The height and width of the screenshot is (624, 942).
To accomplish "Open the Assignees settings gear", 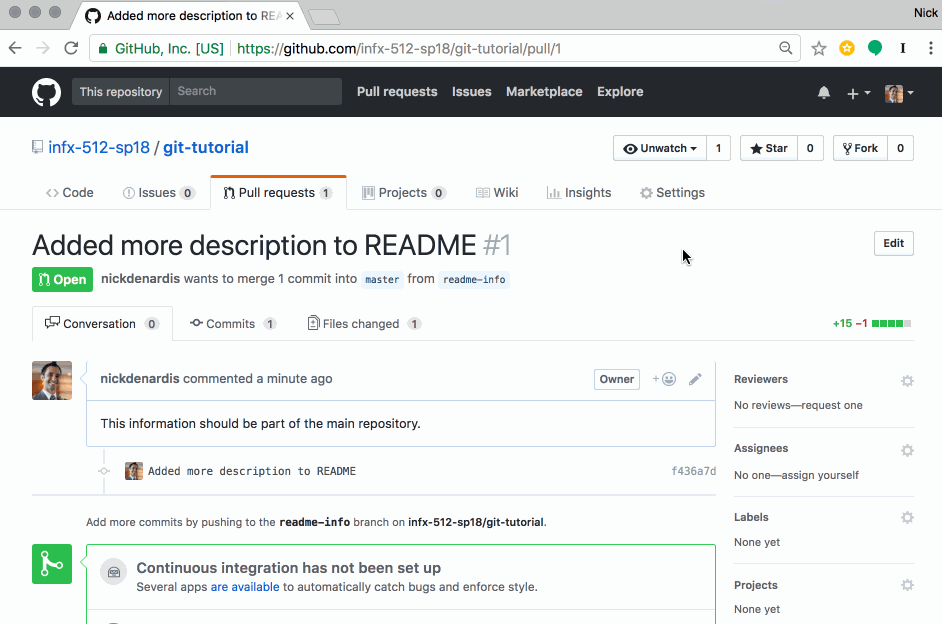I will point(907,449).
